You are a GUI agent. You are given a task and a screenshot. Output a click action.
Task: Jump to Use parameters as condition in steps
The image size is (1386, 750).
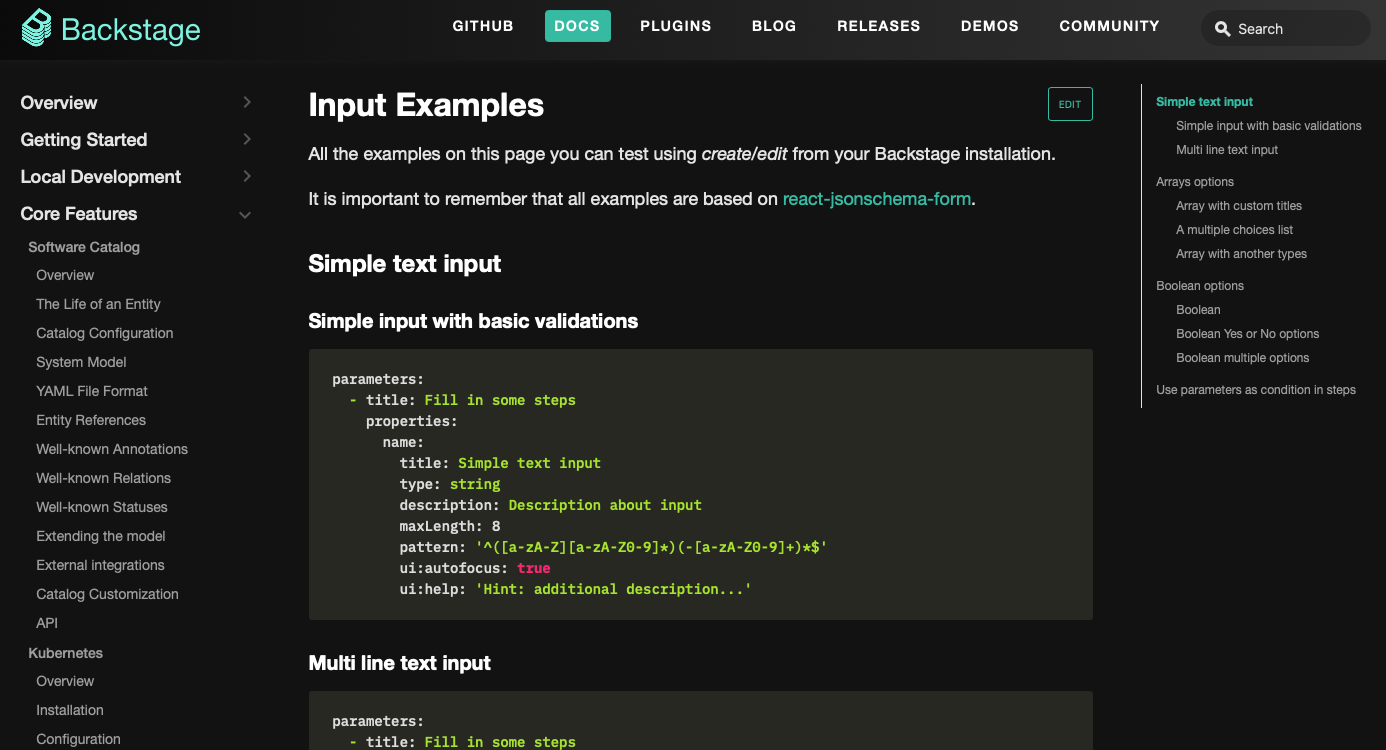1256,390
